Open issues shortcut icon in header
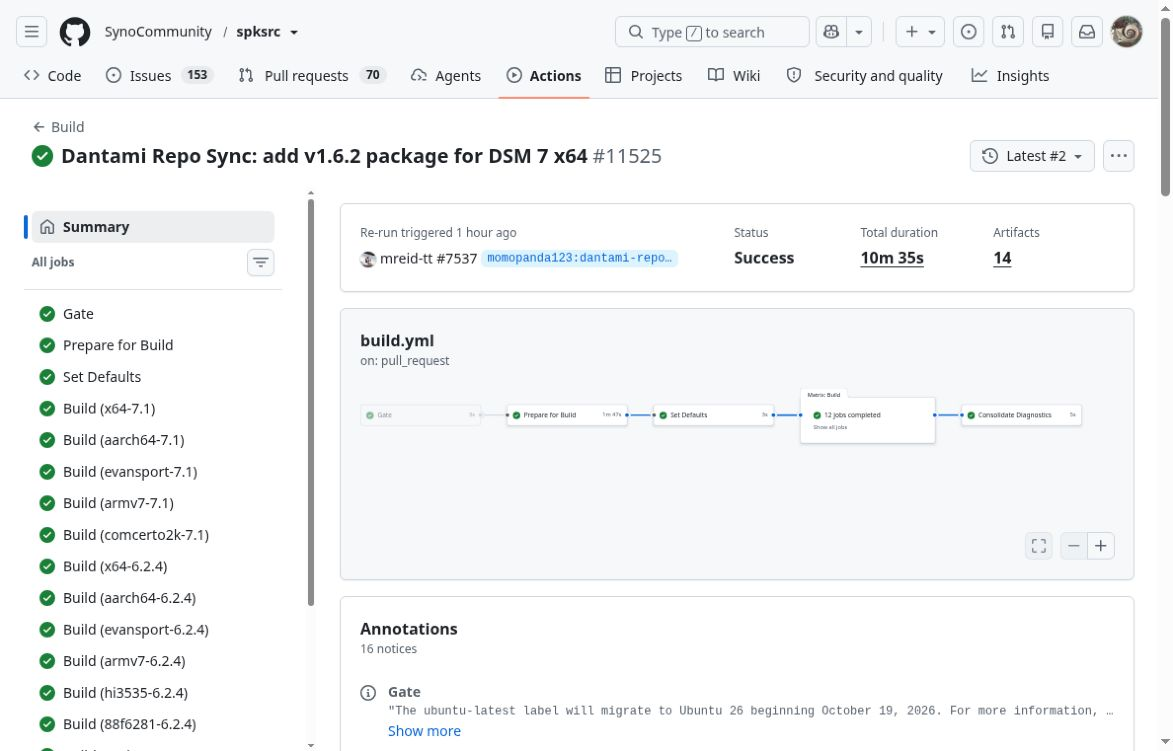 tap(968, 32)
